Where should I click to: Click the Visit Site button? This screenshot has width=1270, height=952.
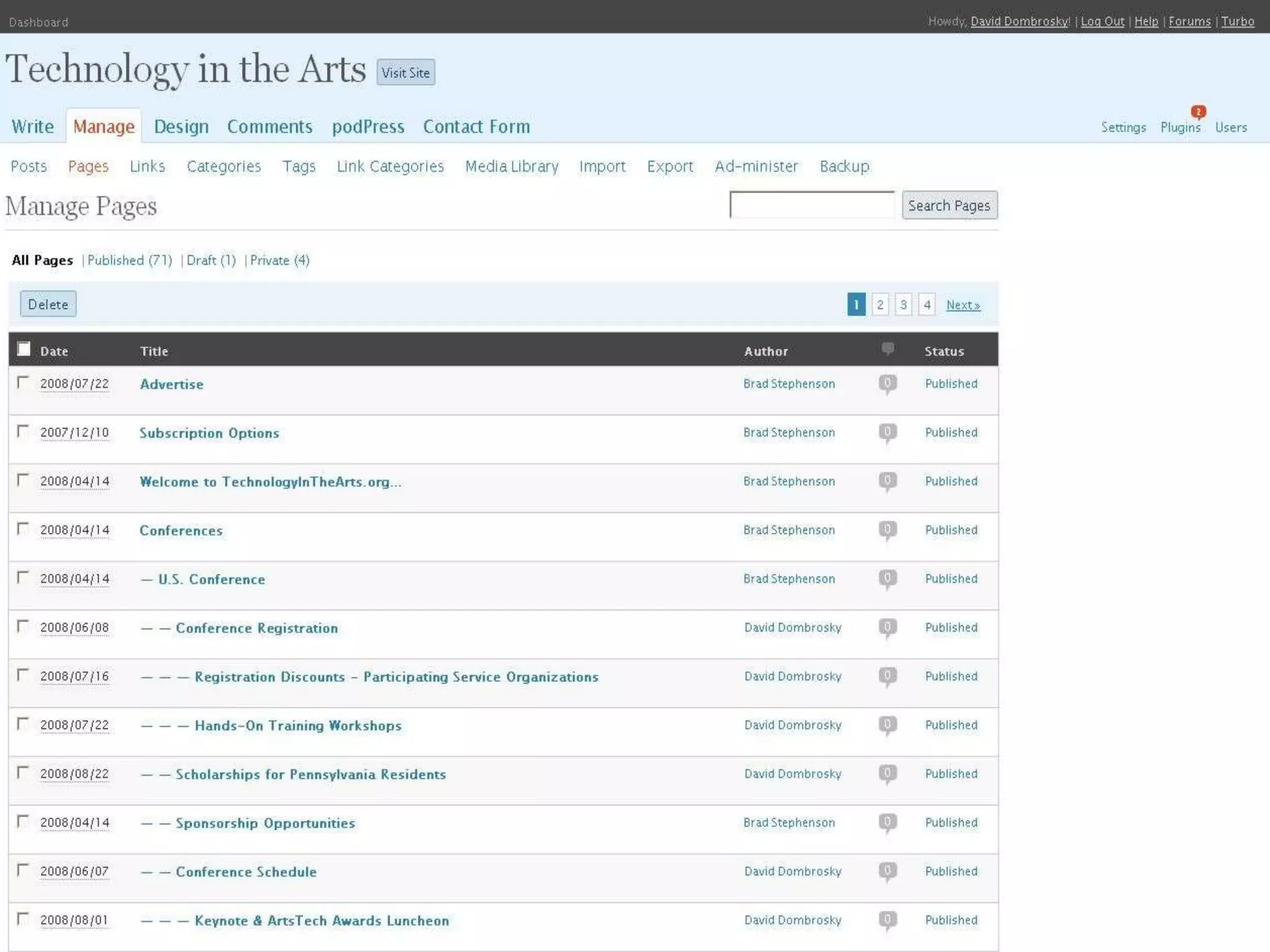[x=406, y=73]
